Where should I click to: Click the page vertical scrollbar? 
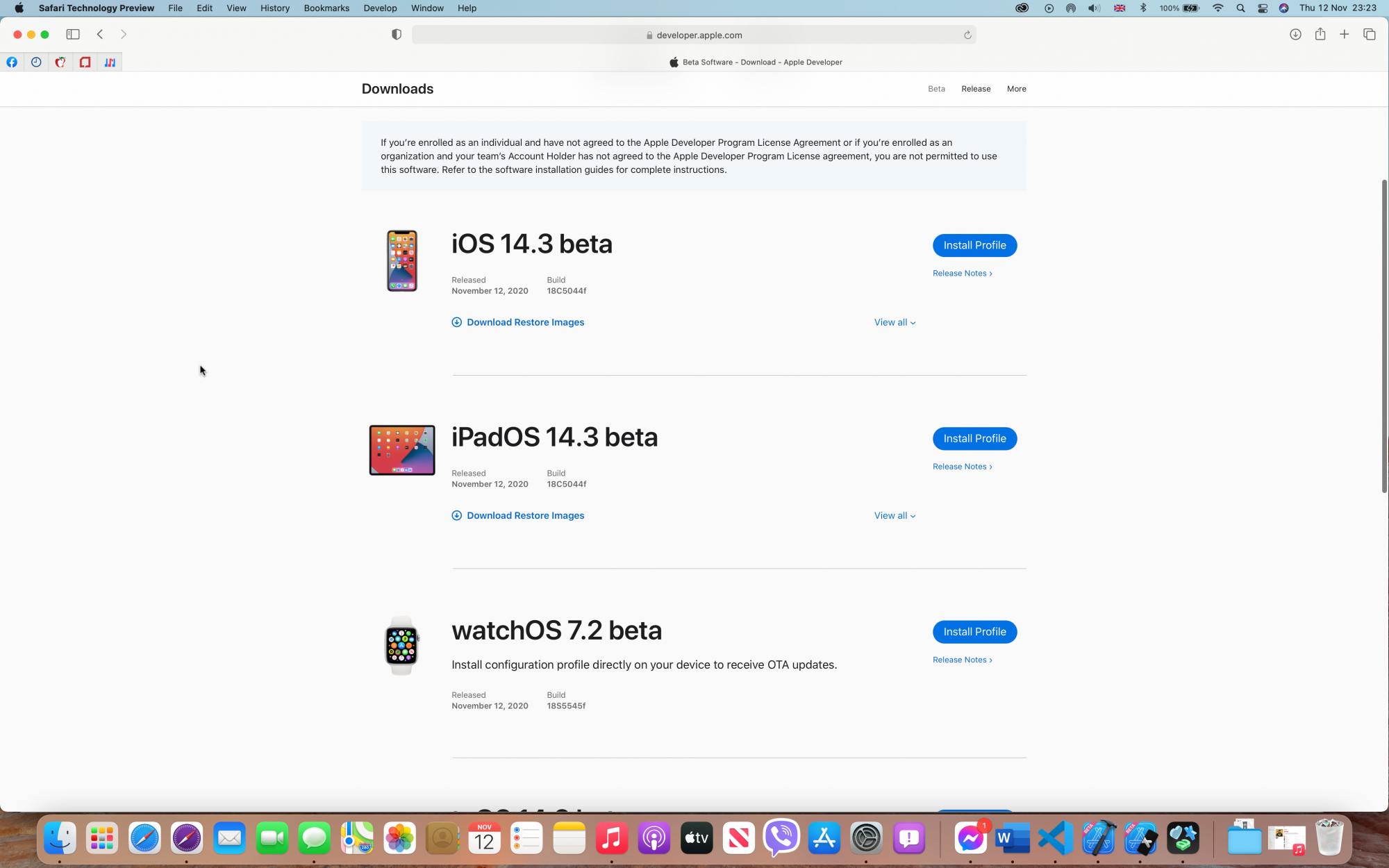point(1383,337)
